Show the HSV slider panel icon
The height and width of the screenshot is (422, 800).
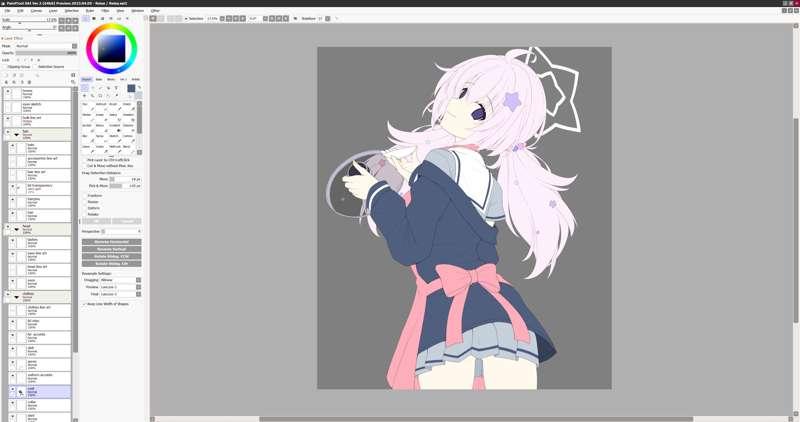point(103,18)
